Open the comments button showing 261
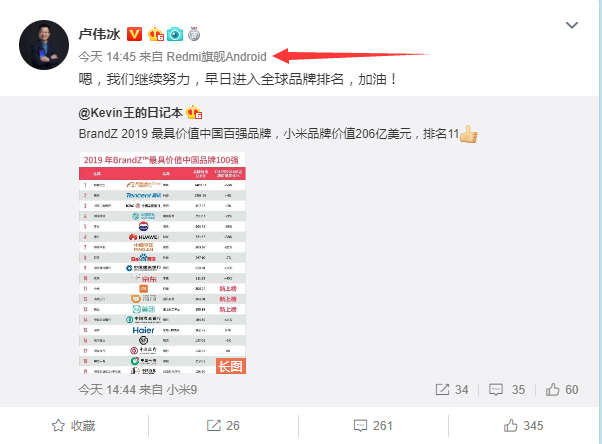The image size is (602, 444). click(373, 426)
